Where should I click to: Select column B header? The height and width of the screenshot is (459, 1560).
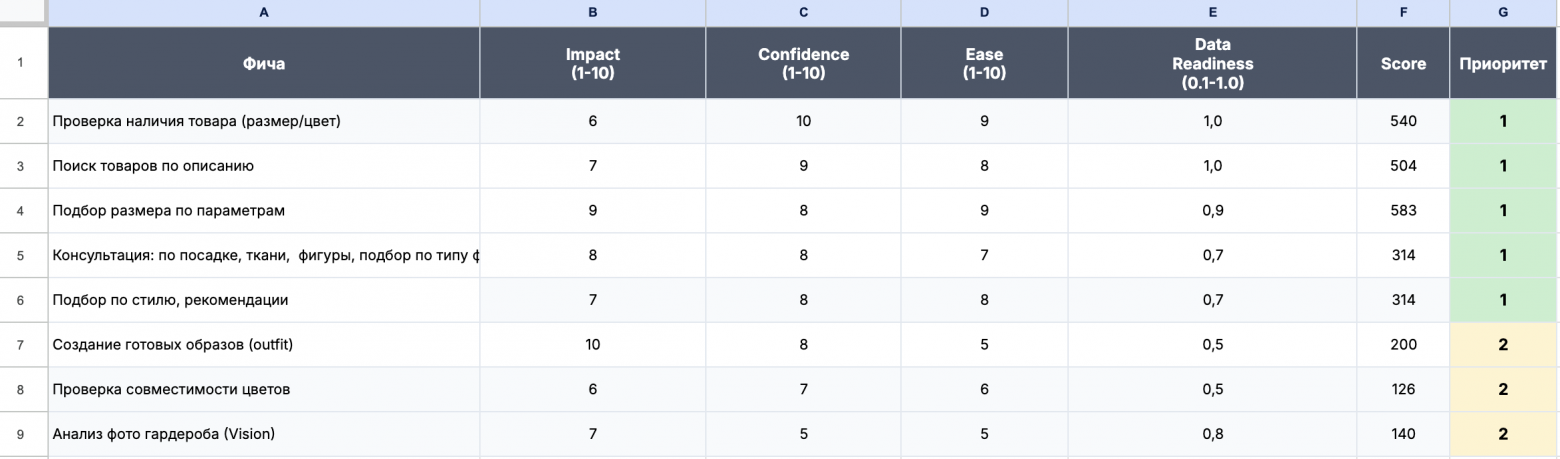pos(592,13)
